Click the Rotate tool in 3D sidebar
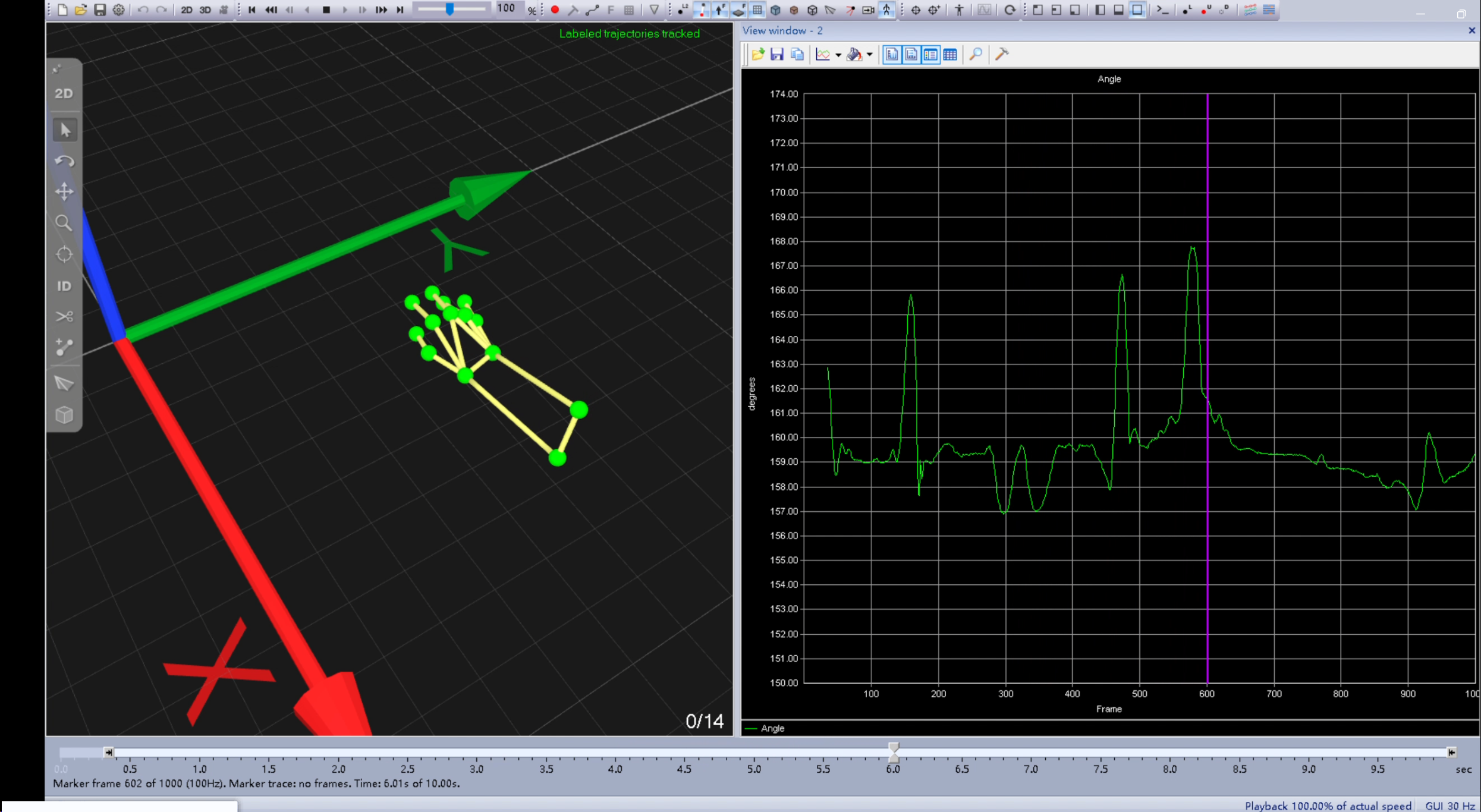This screenshot has width=1481, height=812. point(64,160)
